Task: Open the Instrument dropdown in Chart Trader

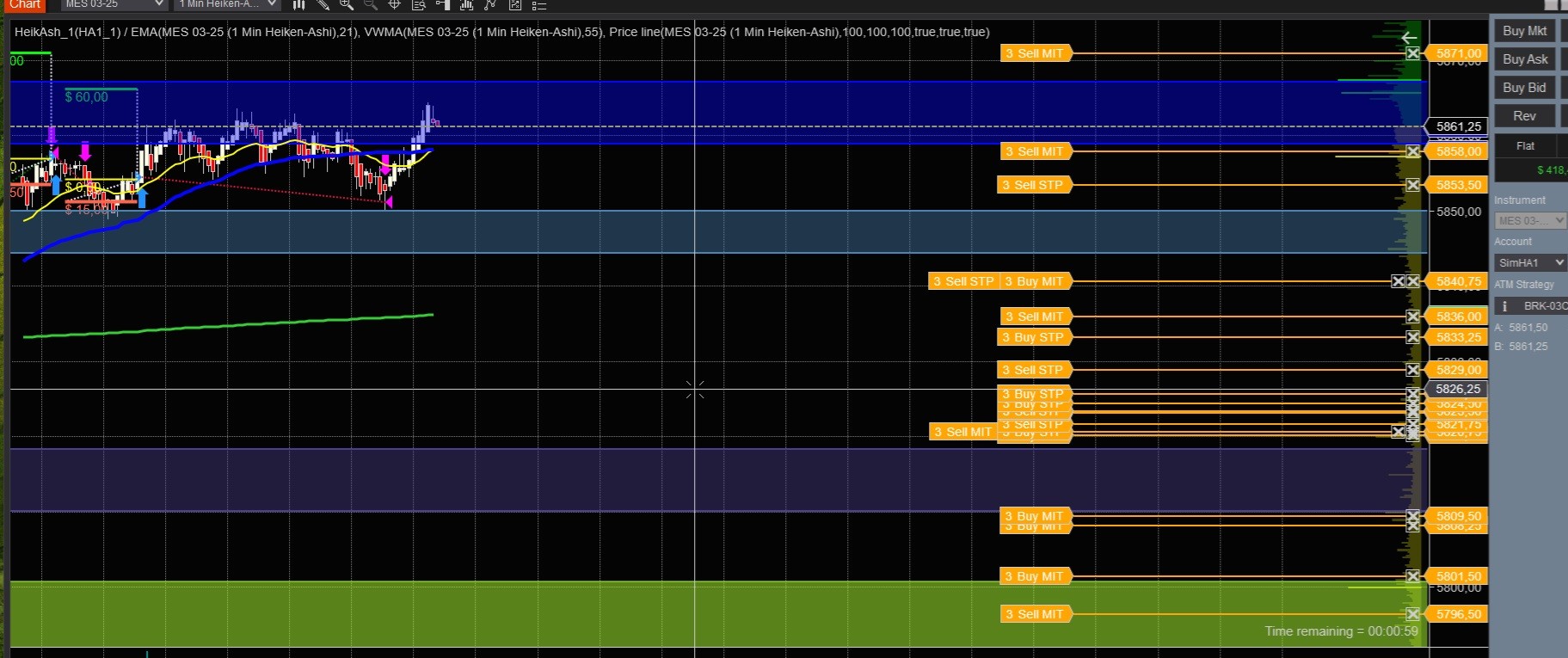Action: pyautogui.click(x=1530, y=221)
